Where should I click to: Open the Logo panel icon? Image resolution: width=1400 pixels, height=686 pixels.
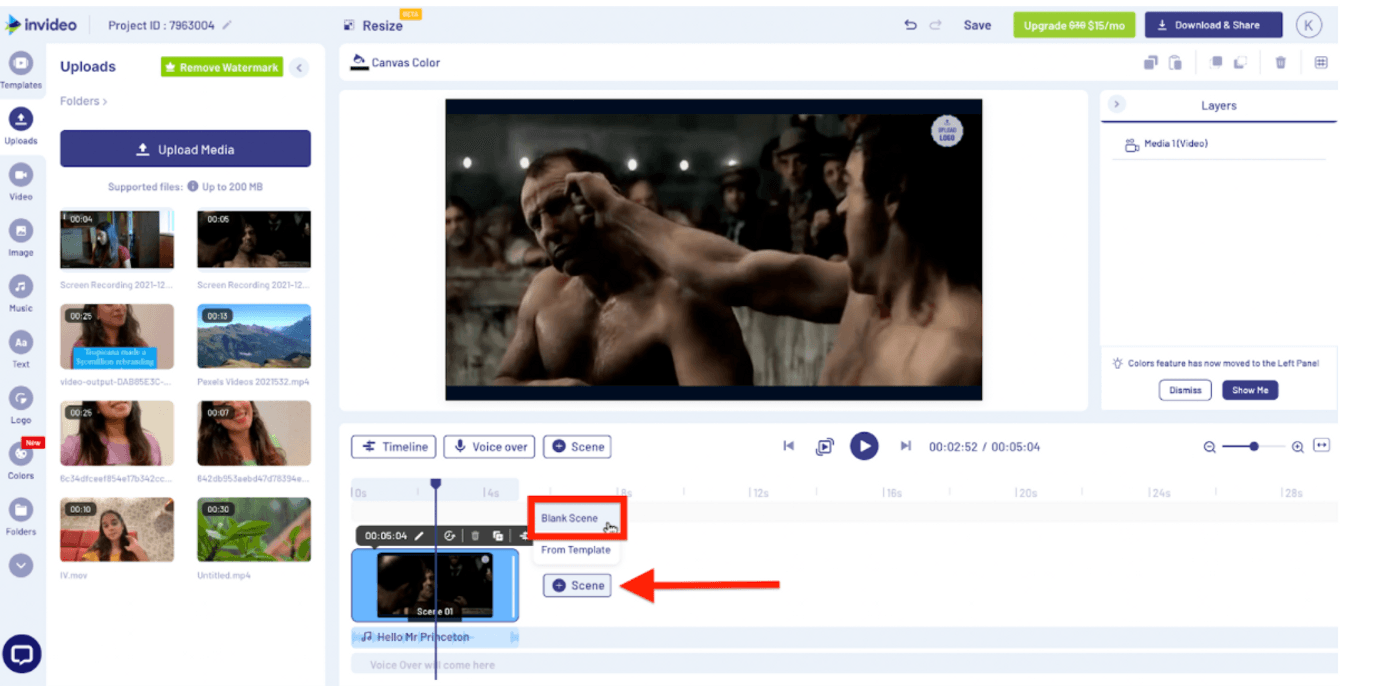pyautogui.click(x=20, y=402)
